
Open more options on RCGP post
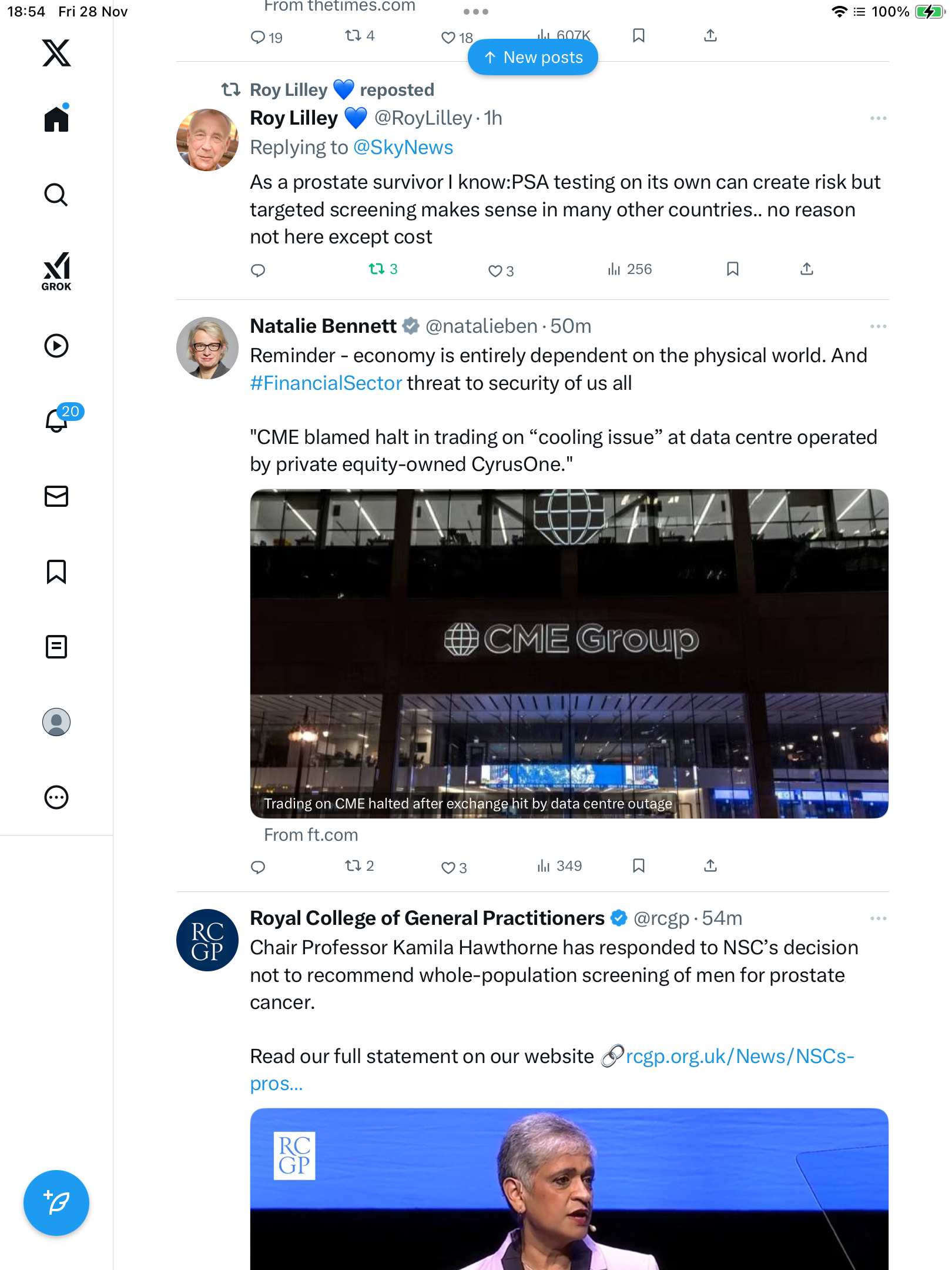pos(878,918)
